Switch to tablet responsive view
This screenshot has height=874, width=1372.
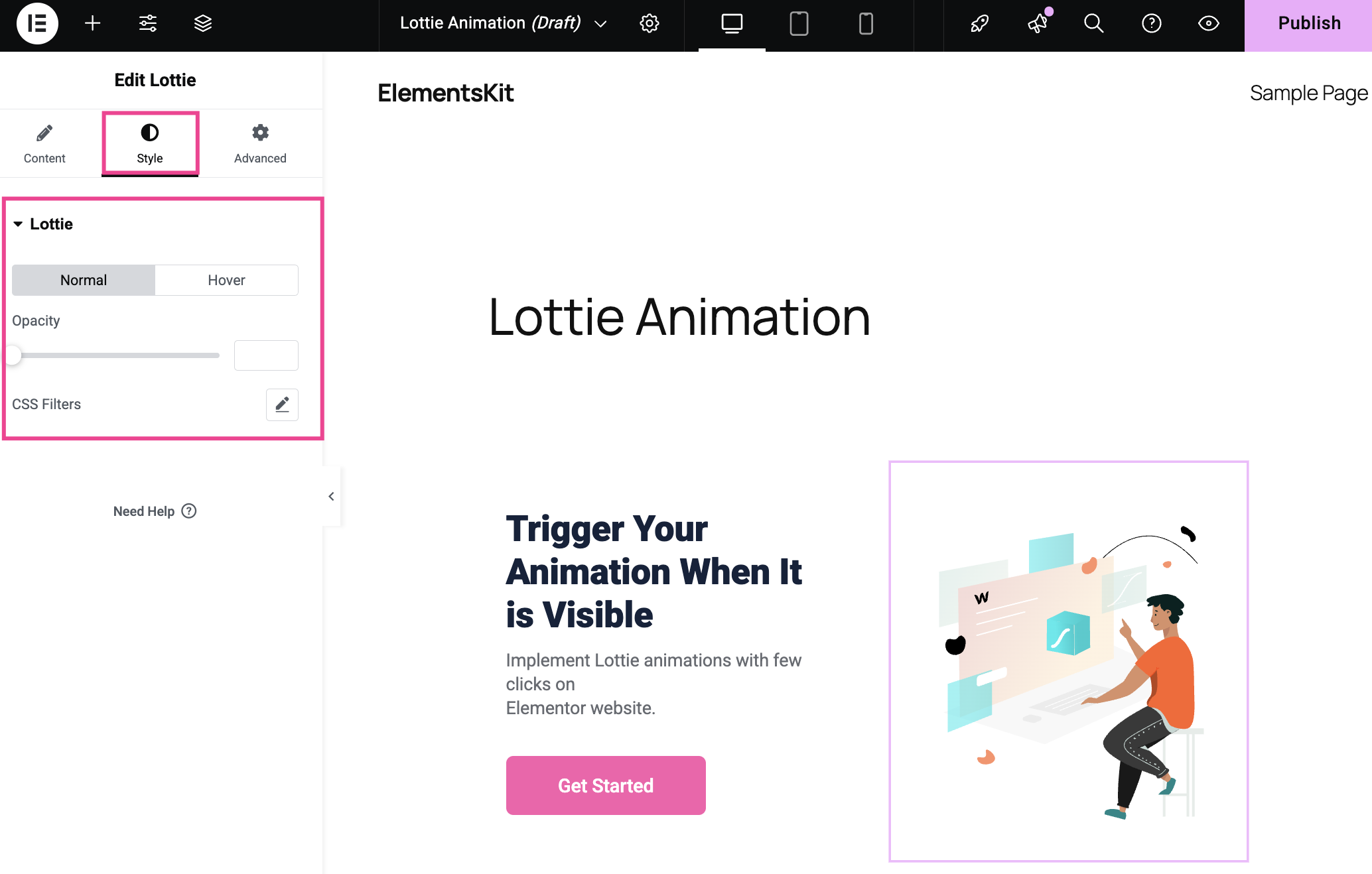point(798,25)
